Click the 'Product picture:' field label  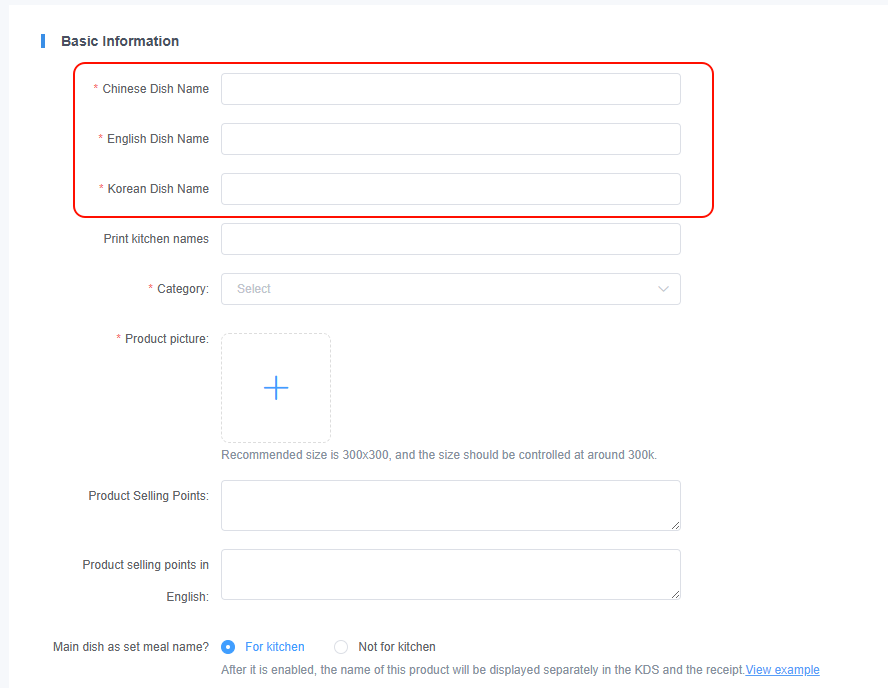(x=166, y=339)
